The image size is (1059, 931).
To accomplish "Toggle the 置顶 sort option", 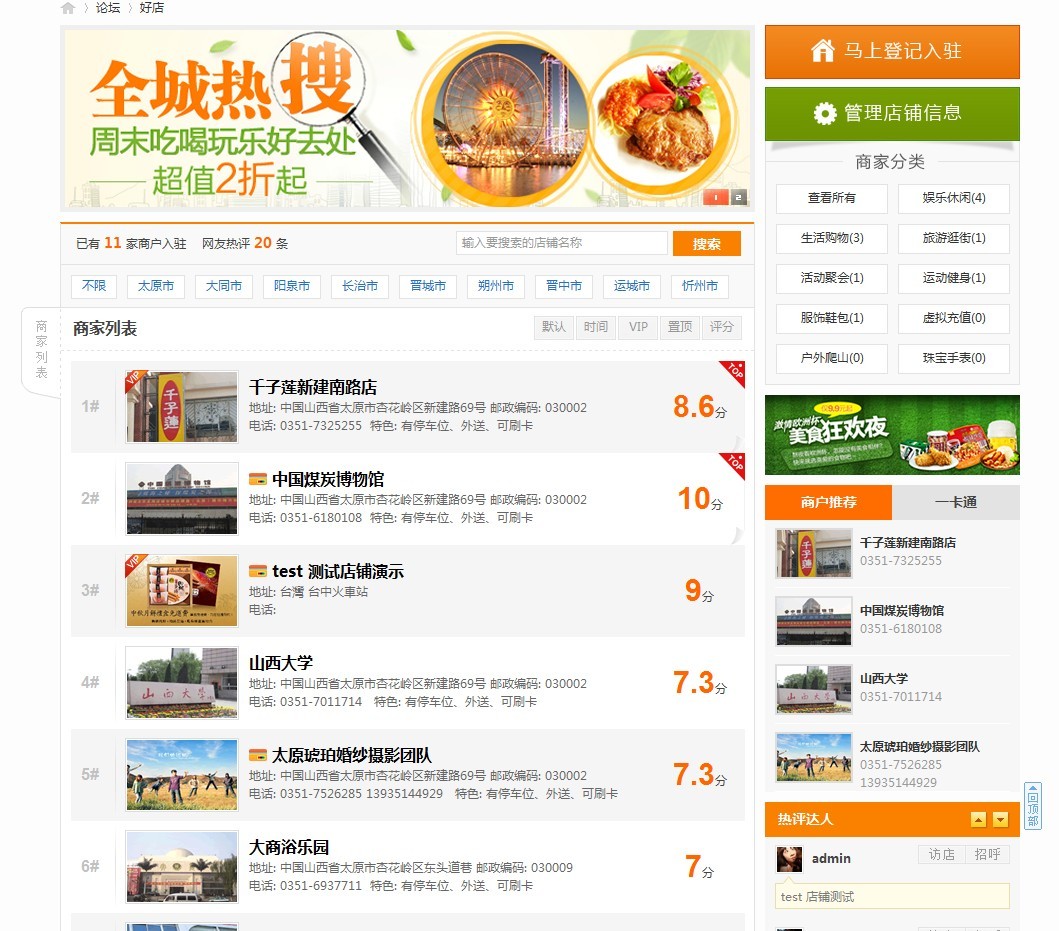I will tap(679, 326).
